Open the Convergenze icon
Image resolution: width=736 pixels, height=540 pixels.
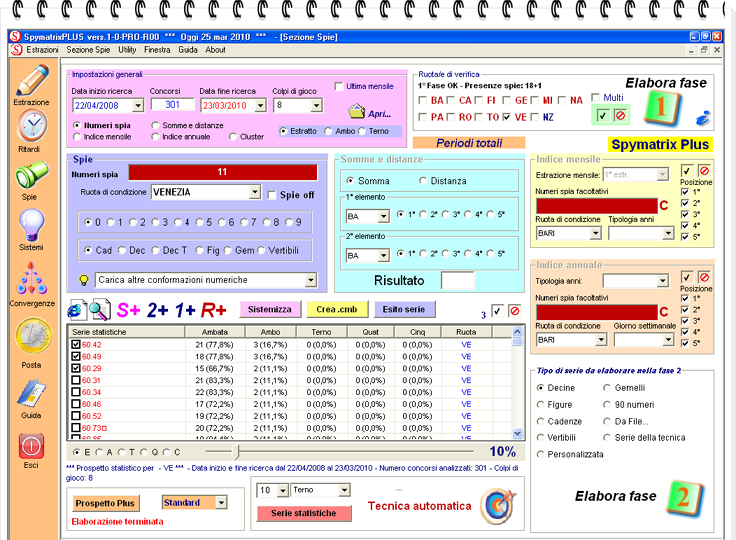pyautogui.click(x=32, y=279)
